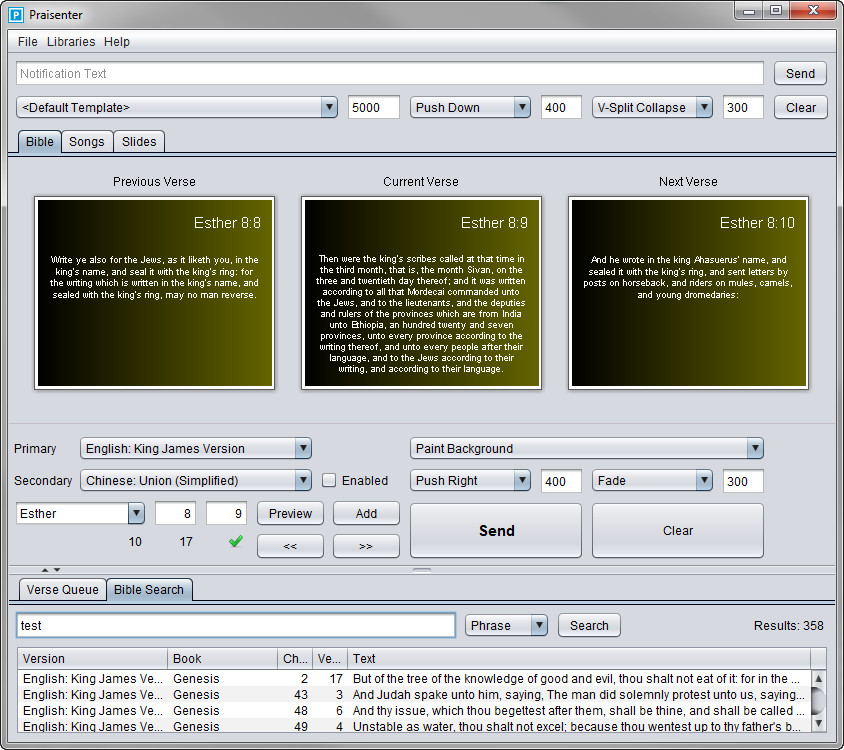Click results table scrollbar down arrow
The width and height of the screenshot is (844, 750).
[818, 723]
